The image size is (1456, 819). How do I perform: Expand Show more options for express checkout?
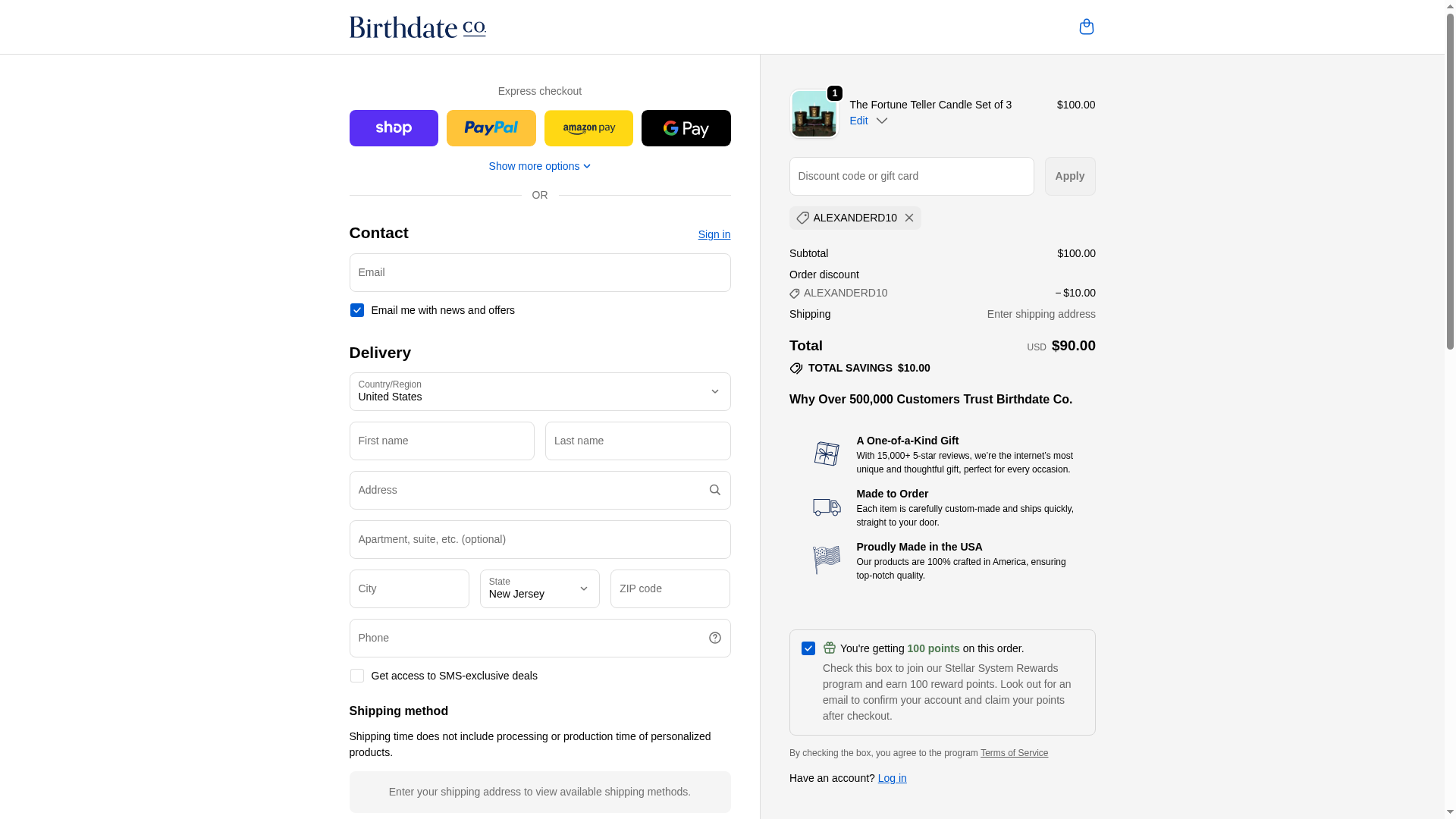point(539,166)
